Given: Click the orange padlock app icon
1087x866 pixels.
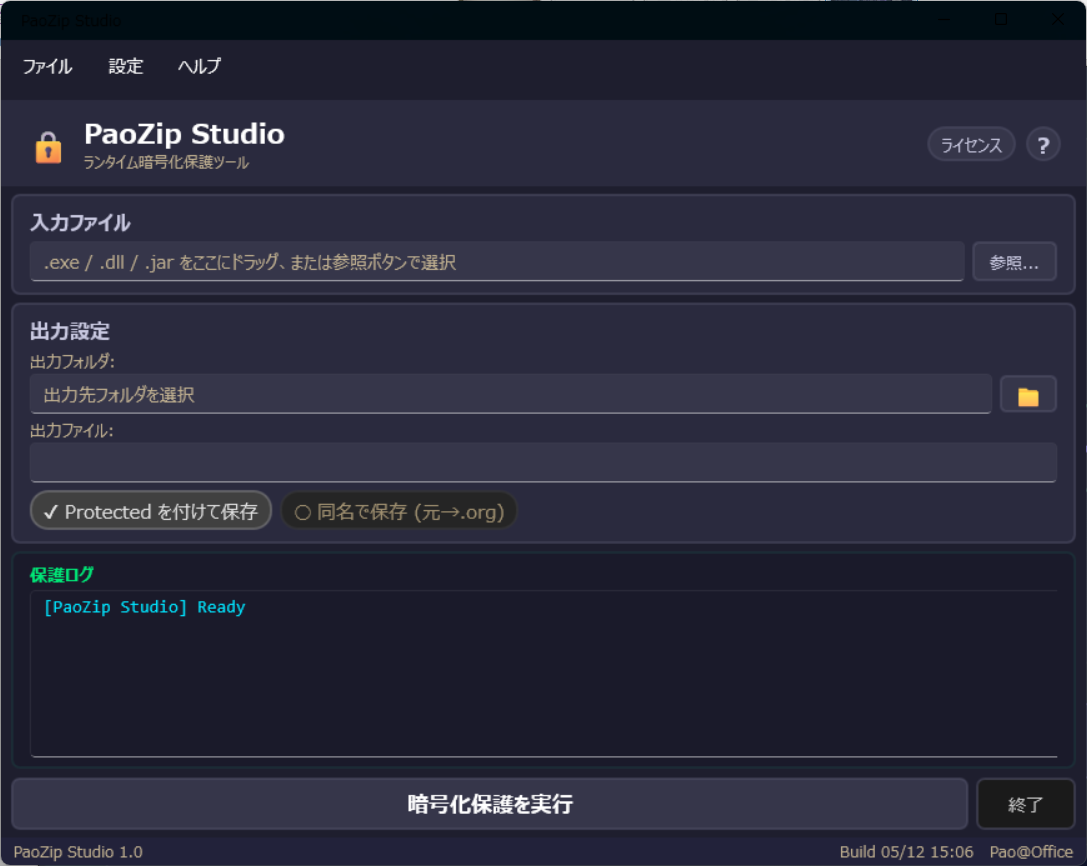Looking at the screenshot, I should [48, 147].
